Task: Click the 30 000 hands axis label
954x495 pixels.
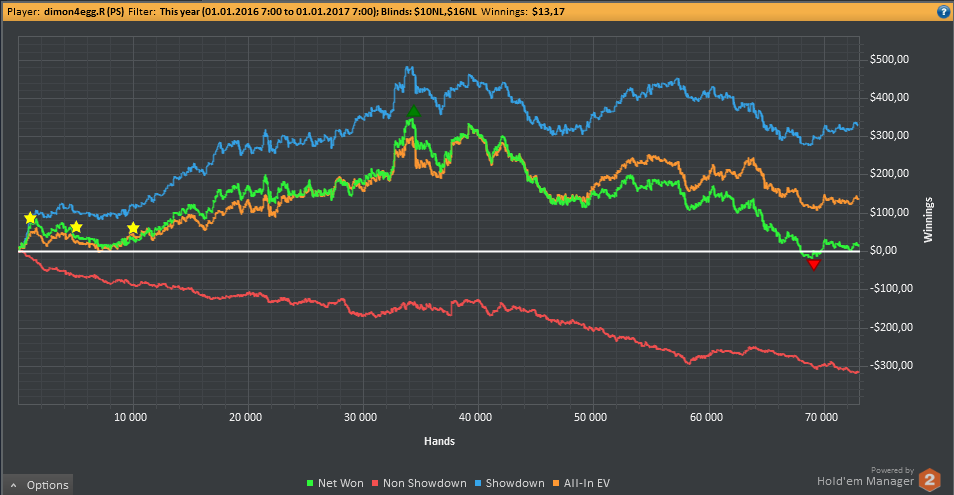Action: point(360,417)
